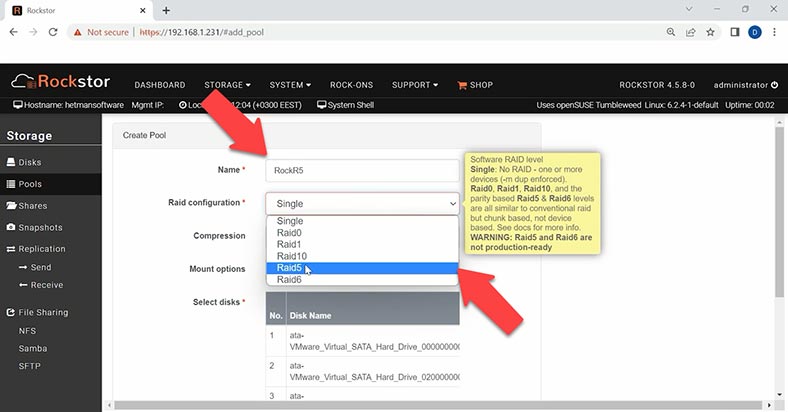Expand the System menu

point(290,85)
